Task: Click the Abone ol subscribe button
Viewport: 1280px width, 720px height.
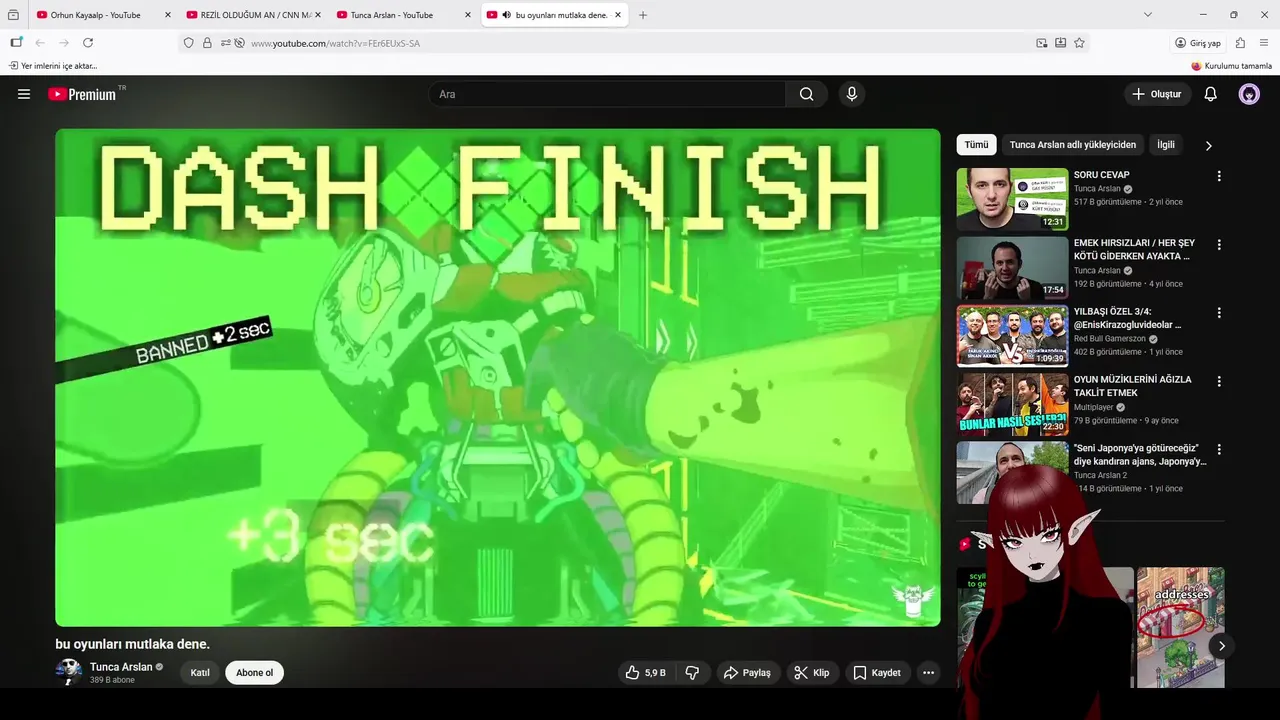Action: click(x=254, y=673)
